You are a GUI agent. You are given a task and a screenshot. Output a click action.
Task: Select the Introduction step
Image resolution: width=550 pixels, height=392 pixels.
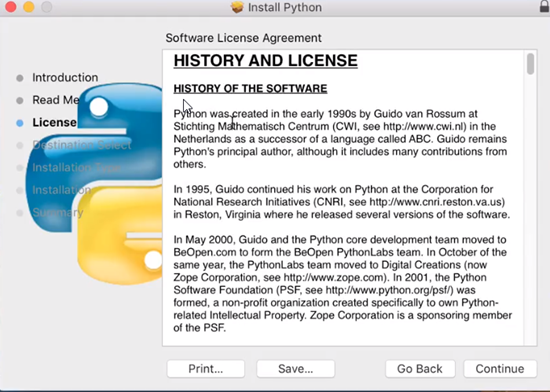pyautogui.click(x=65, y=77)
